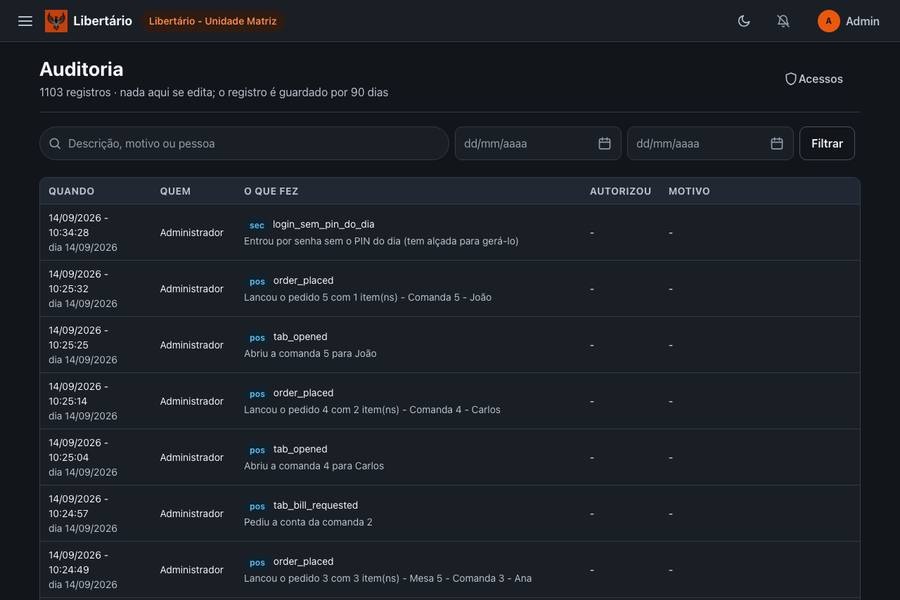Click the Libertário phoenix logo
This screenshot has width=900, height=600.
pos(56,21)
